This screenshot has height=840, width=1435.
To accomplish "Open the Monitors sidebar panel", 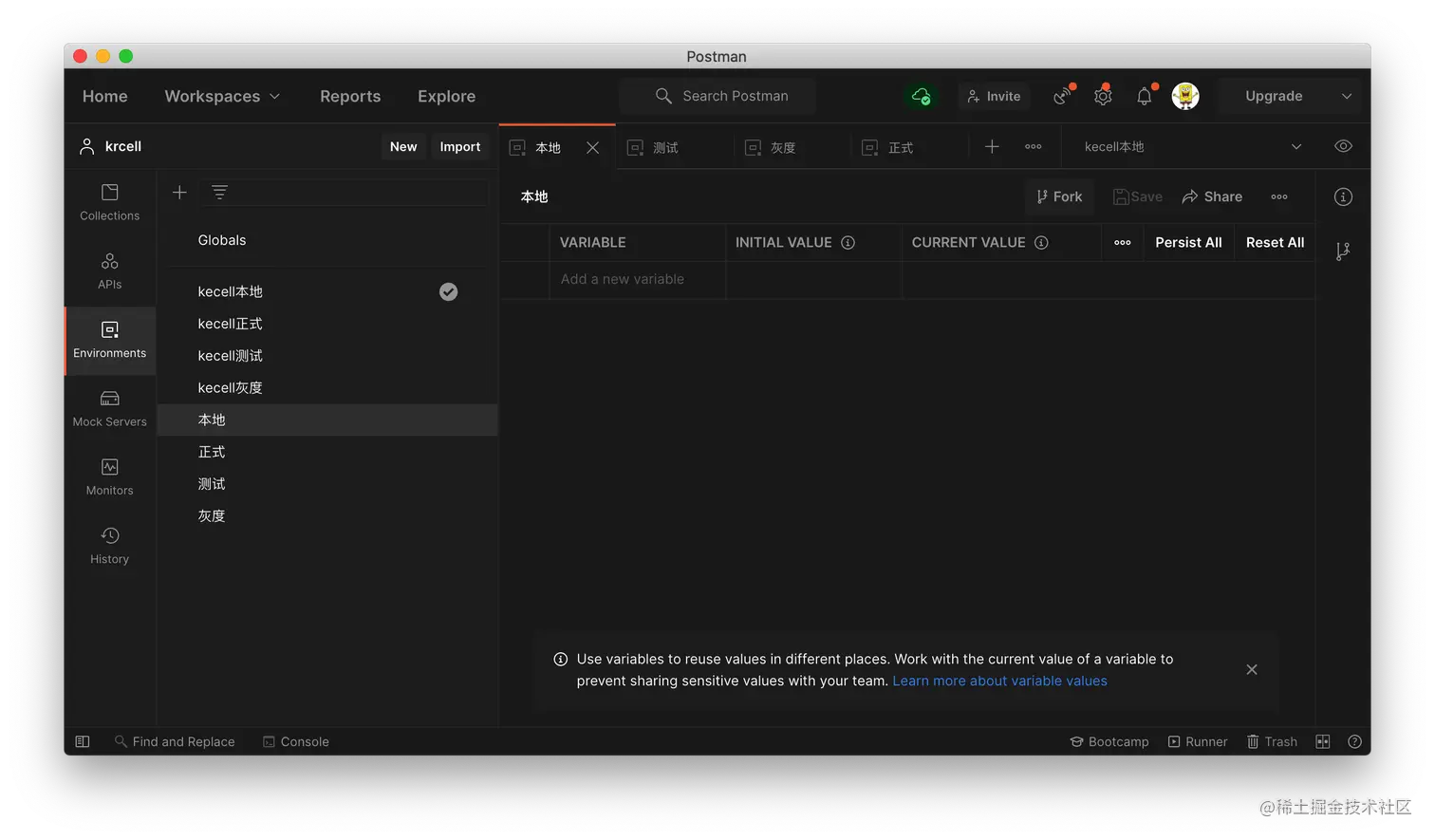I will 109,477.
